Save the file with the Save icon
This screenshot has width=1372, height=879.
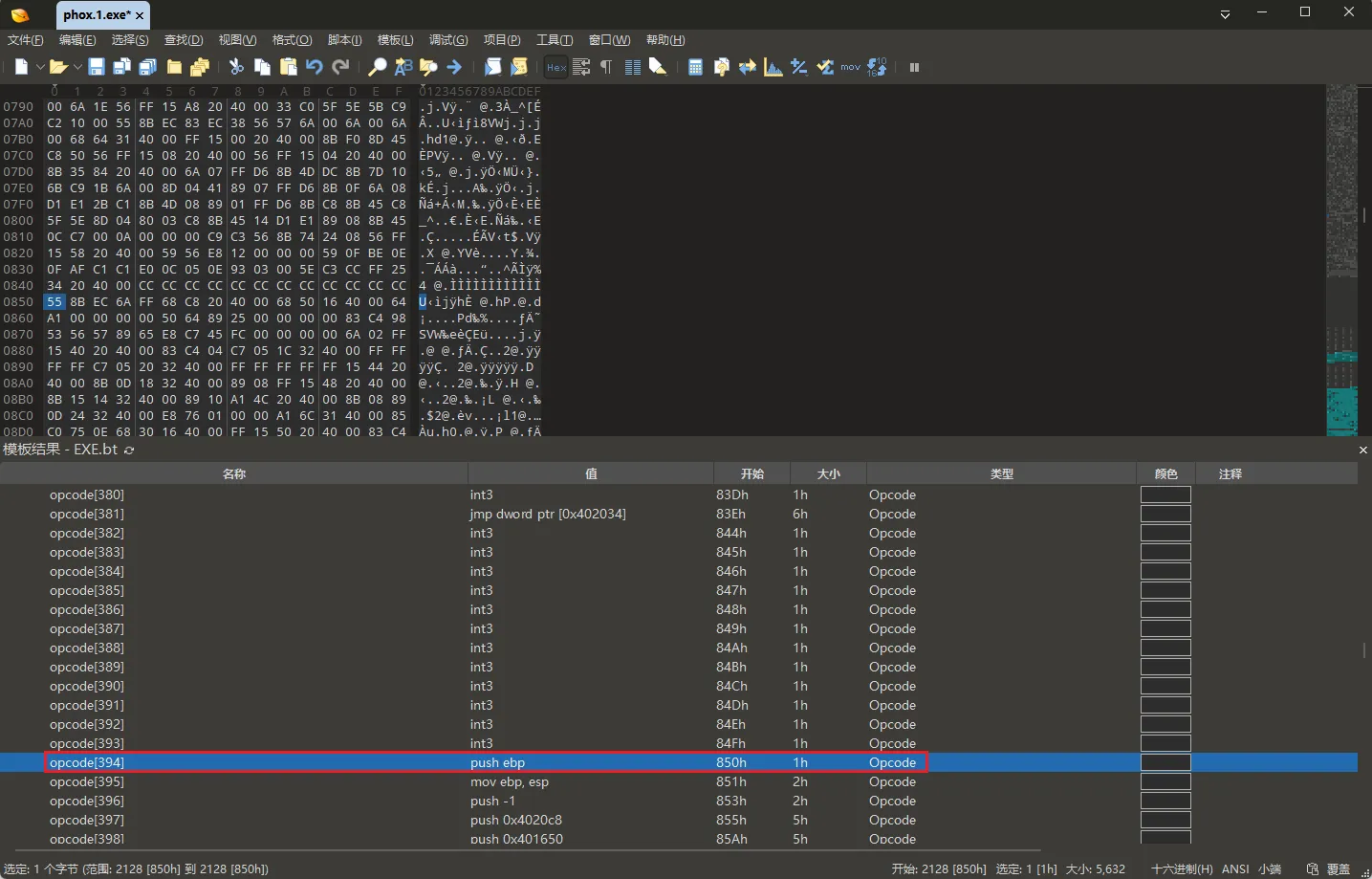[97, 67]
